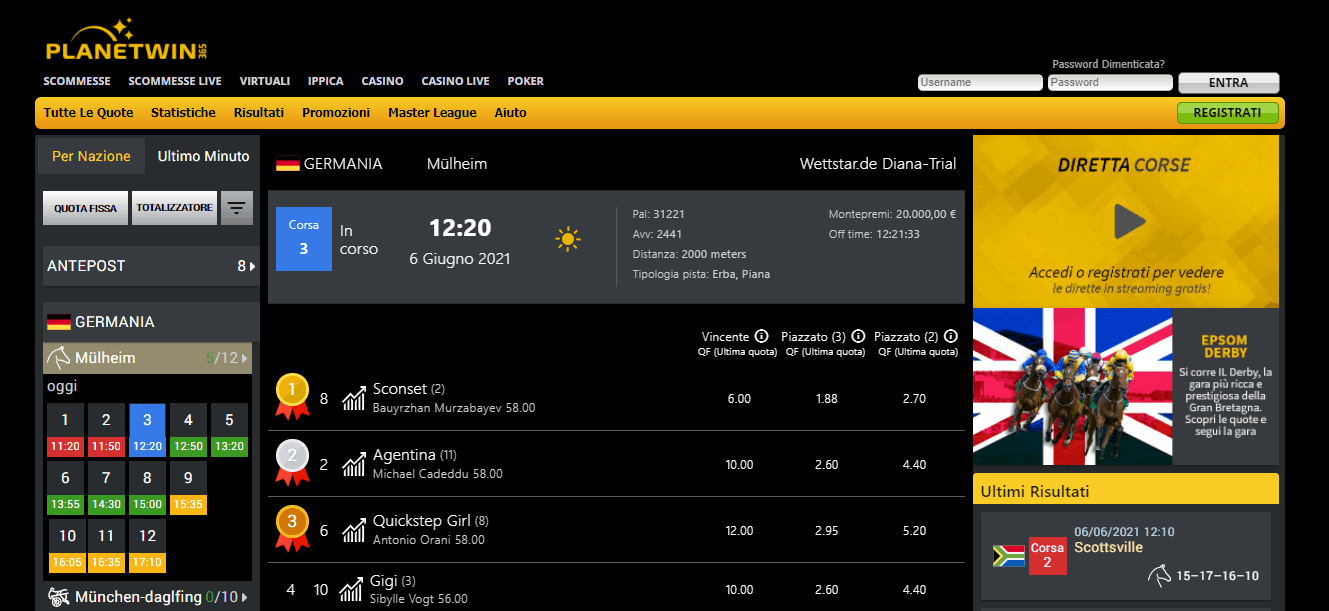The image size is (1329, 611).
Task: Open Quickstep Girl statistics chart icon
Action: click(x=353, y=530)
